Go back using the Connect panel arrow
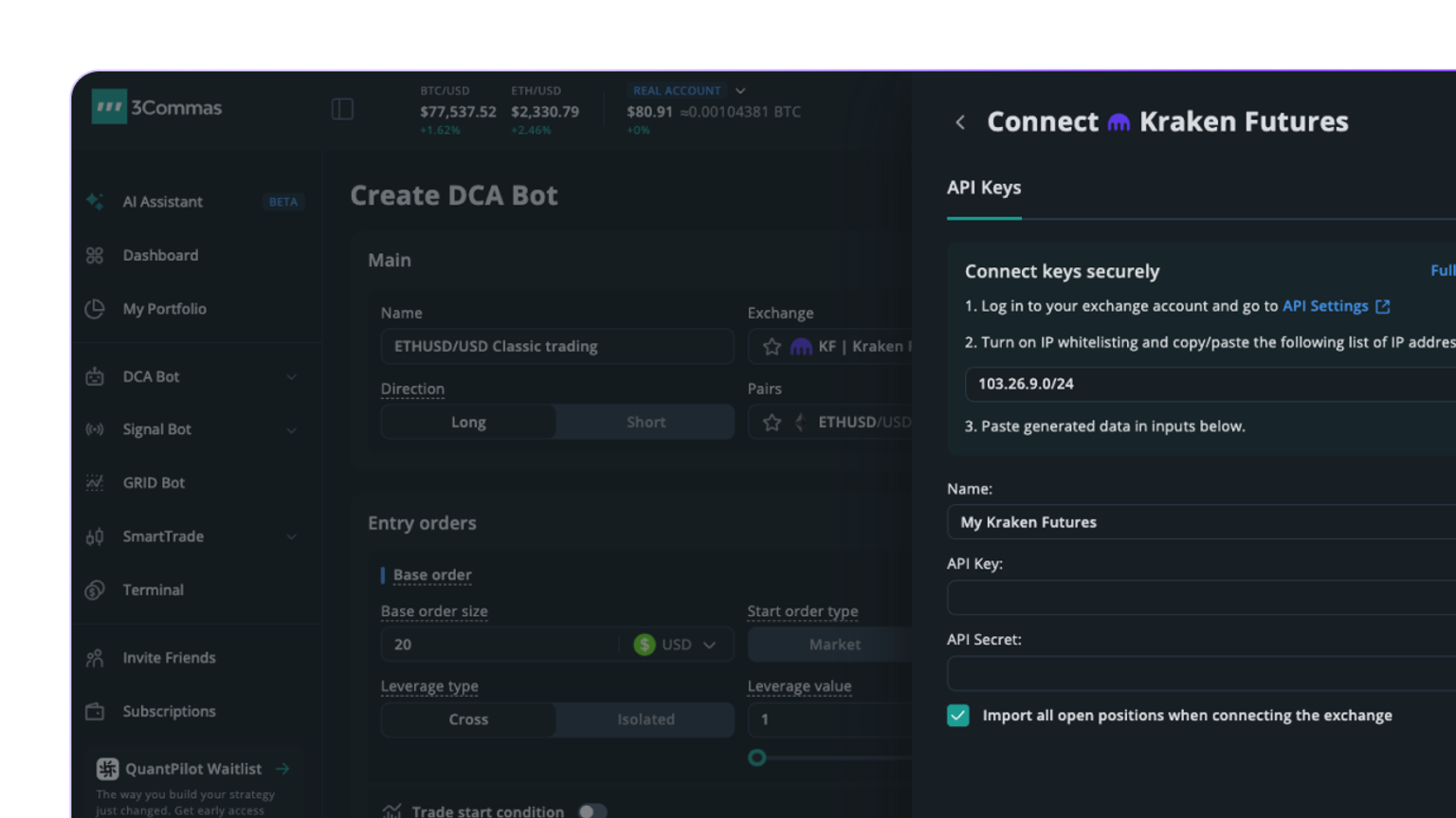The width and height of the screenshot is (1456, 818). pyautogui.click(x=960, y=122)
